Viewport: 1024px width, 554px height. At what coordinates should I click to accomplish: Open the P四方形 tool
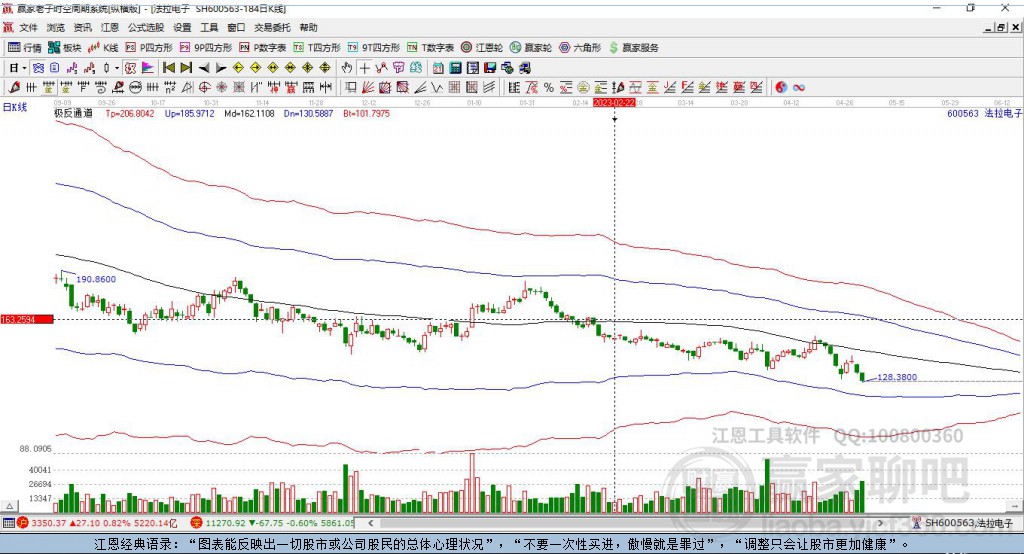(x=149, y=48)
